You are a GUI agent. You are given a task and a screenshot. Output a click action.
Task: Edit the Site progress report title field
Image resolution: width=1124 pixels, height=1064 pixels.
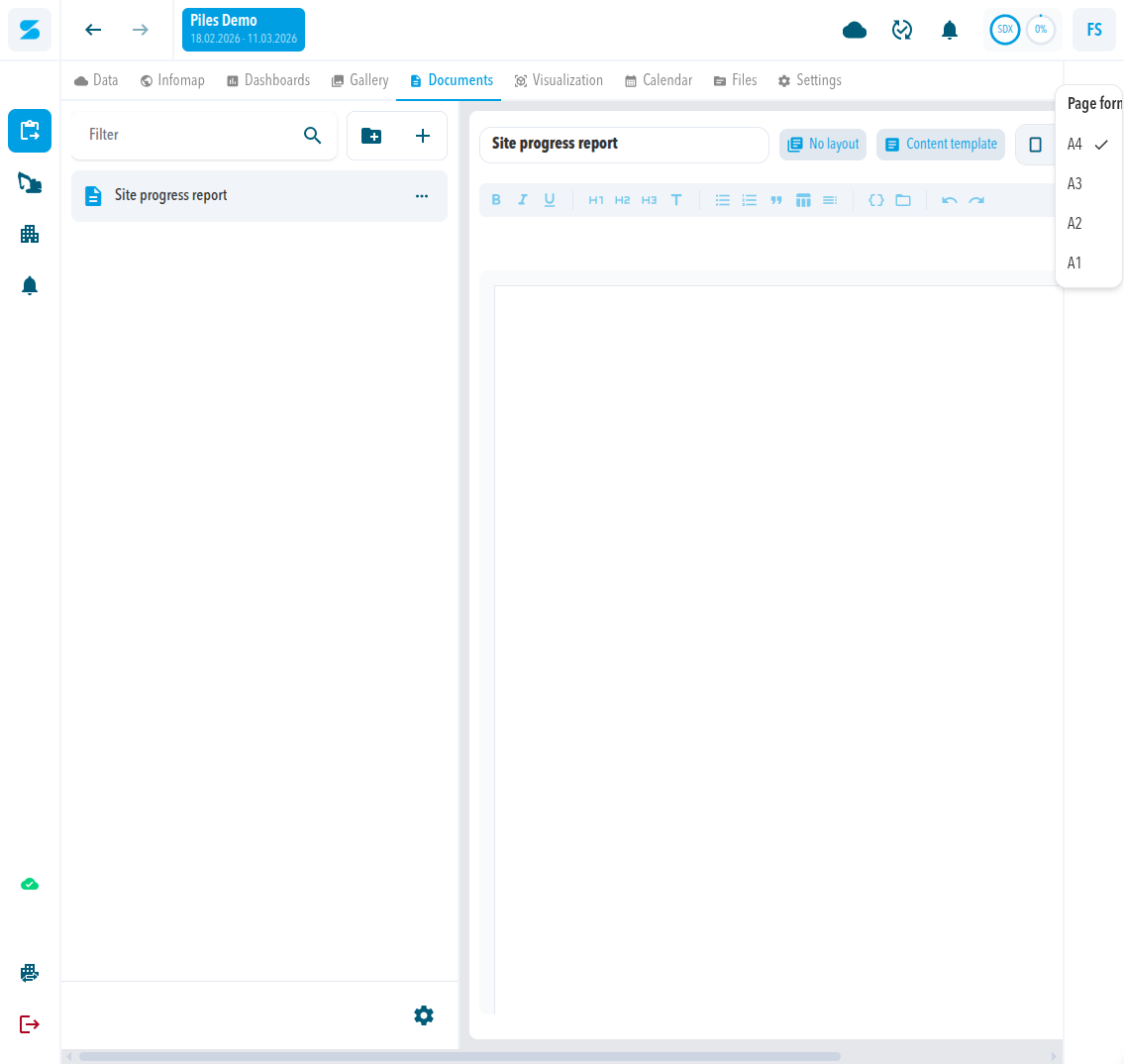point(624,144)
